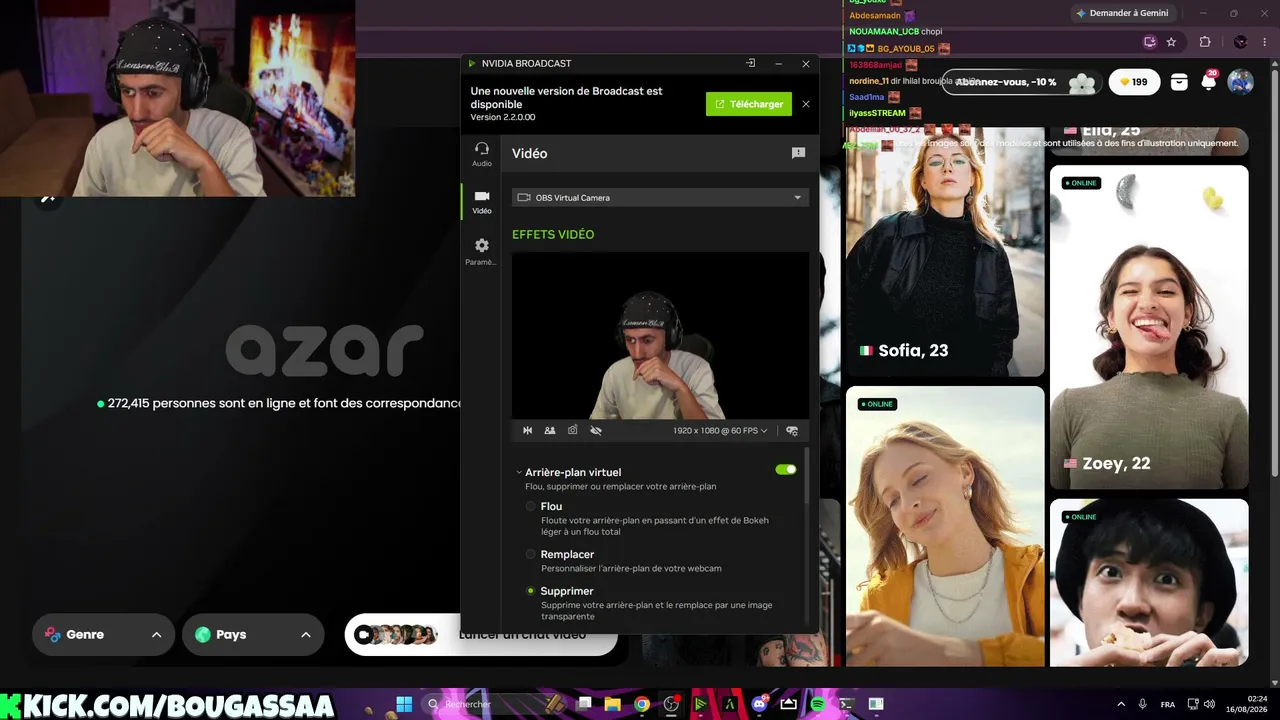
Task: Open Google Chrome from the taskbar
Action: [x=642, y=704]
